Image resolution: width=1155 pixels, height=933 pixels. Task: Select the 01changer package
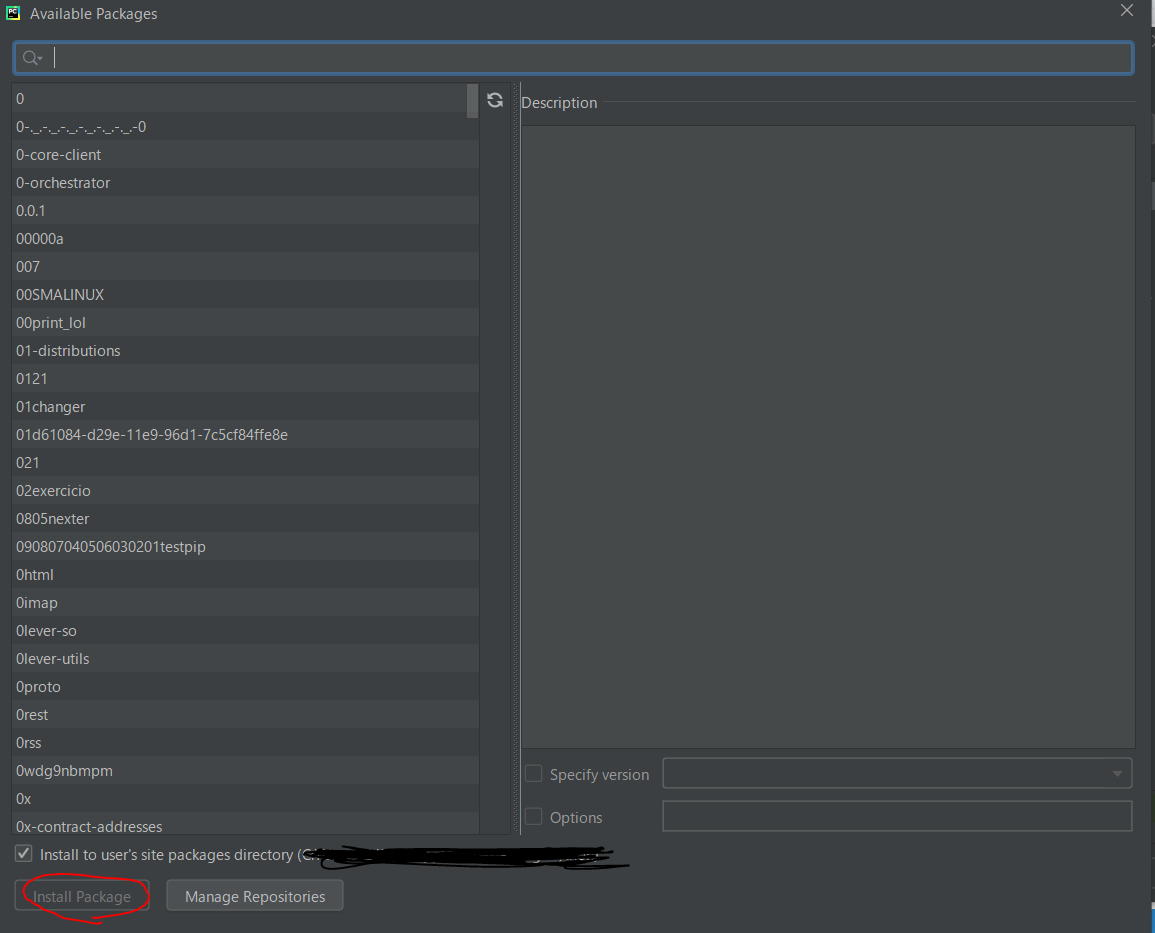click(245, 406)
